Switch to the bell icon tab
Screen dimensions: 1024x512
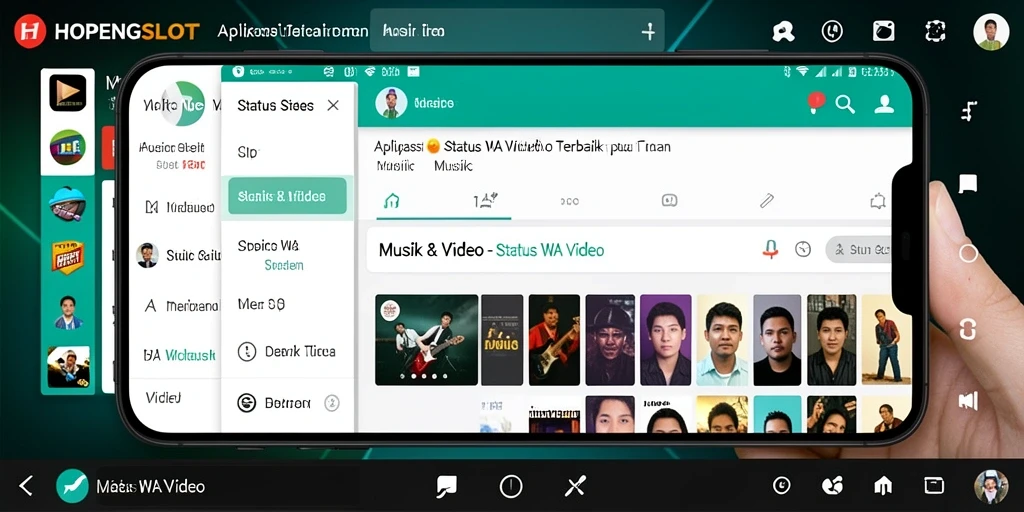(x=878, y=200)
